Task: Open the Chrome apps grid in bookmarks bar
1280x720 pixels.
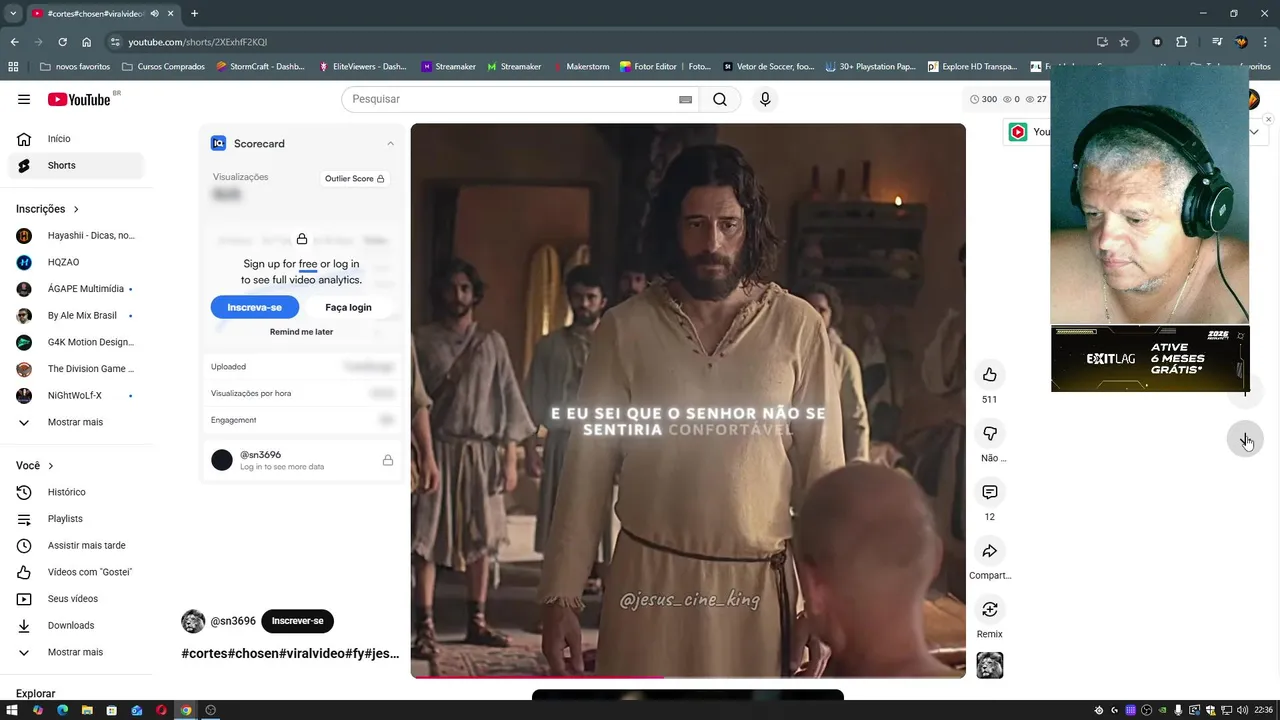Action: click(13, 67)
